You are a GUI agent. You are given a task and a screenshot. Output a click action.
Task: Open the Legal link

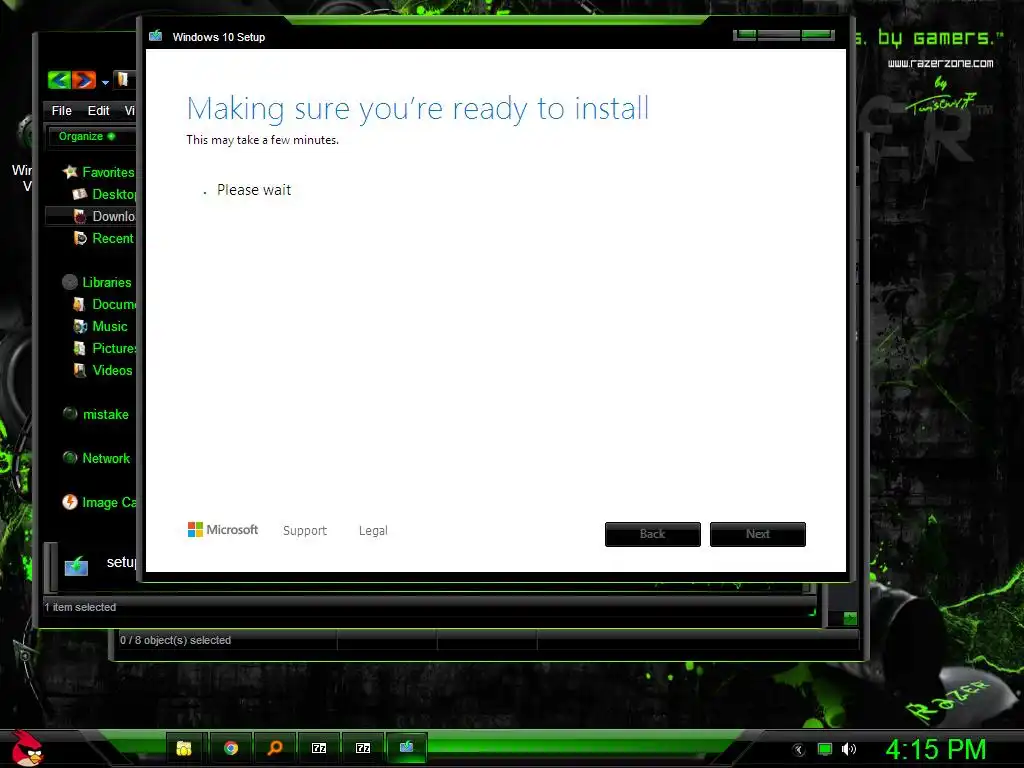[x=373, y=530]
